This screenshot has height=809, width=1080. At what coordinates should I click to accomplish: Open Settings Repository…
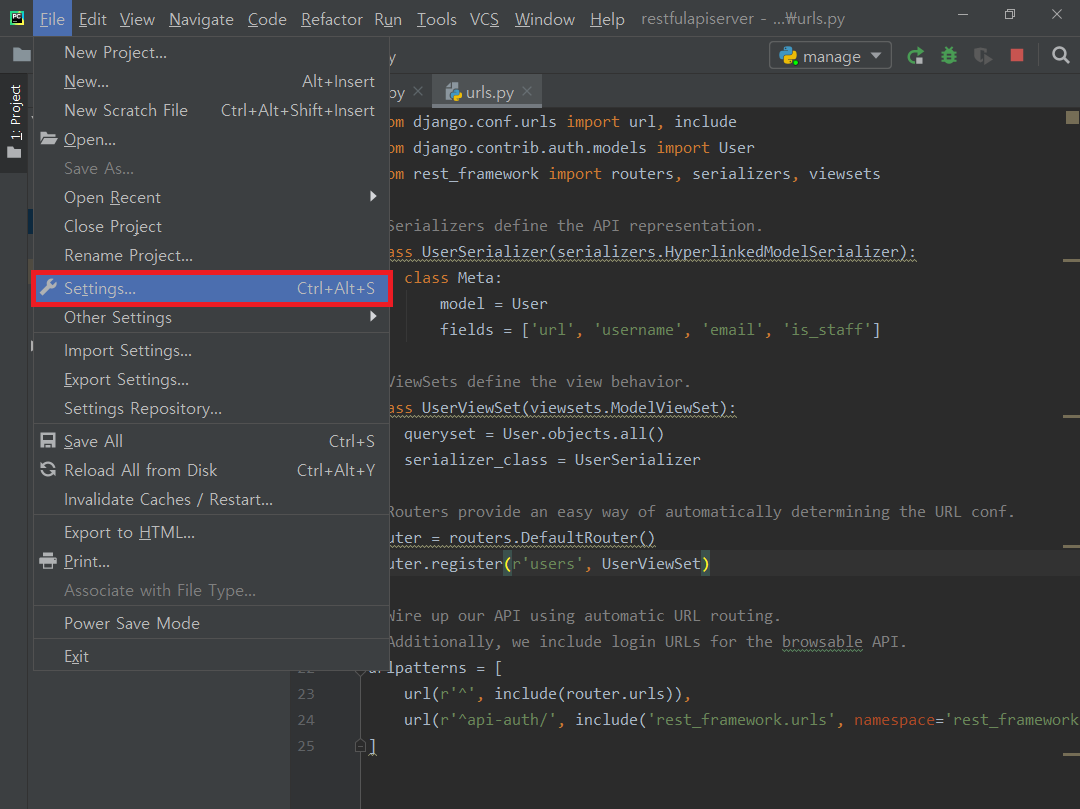[x=211, y=408]
